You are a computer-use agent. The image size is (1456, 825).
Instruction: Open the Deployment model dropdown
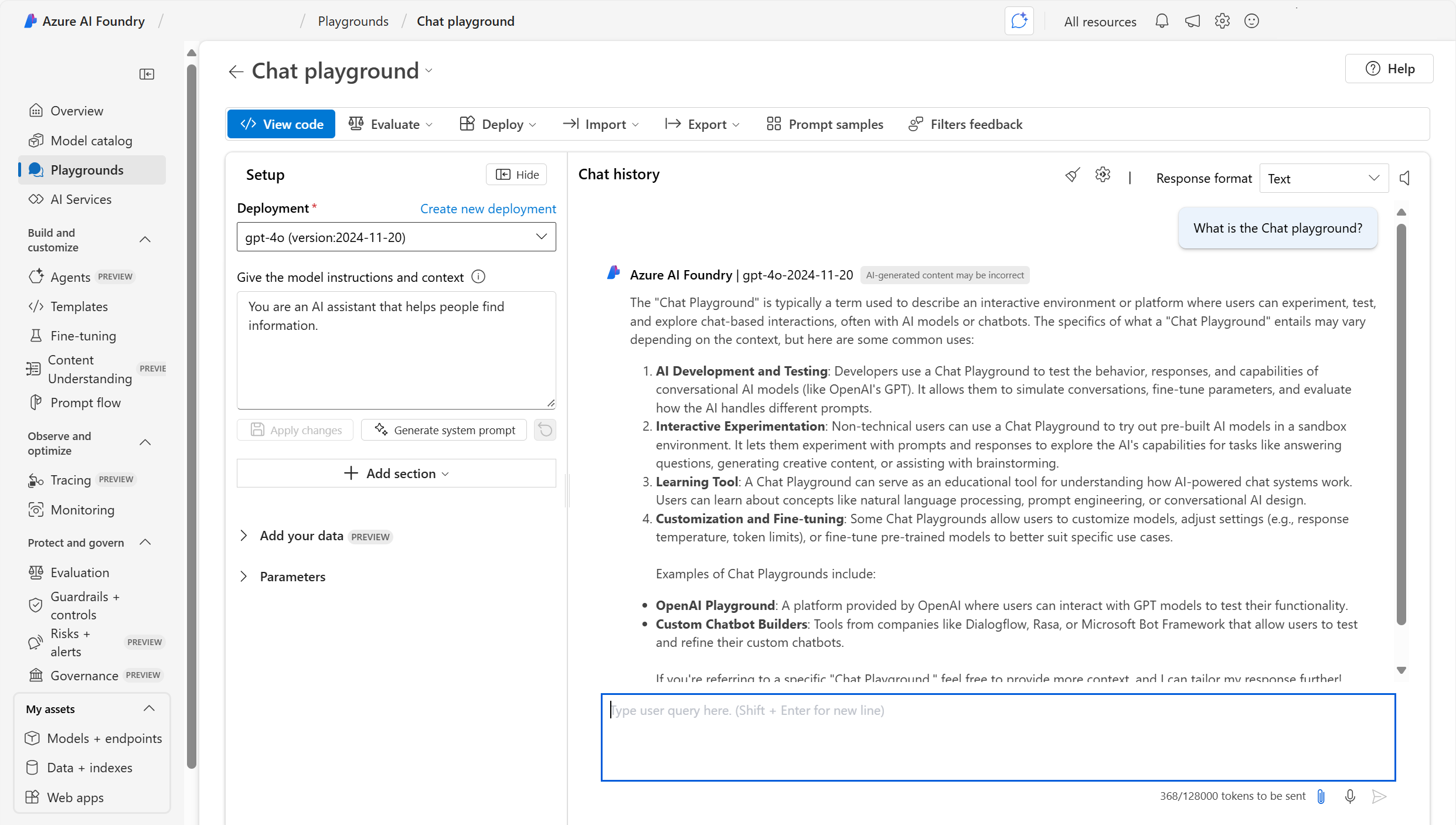click(x=396, y=237)
